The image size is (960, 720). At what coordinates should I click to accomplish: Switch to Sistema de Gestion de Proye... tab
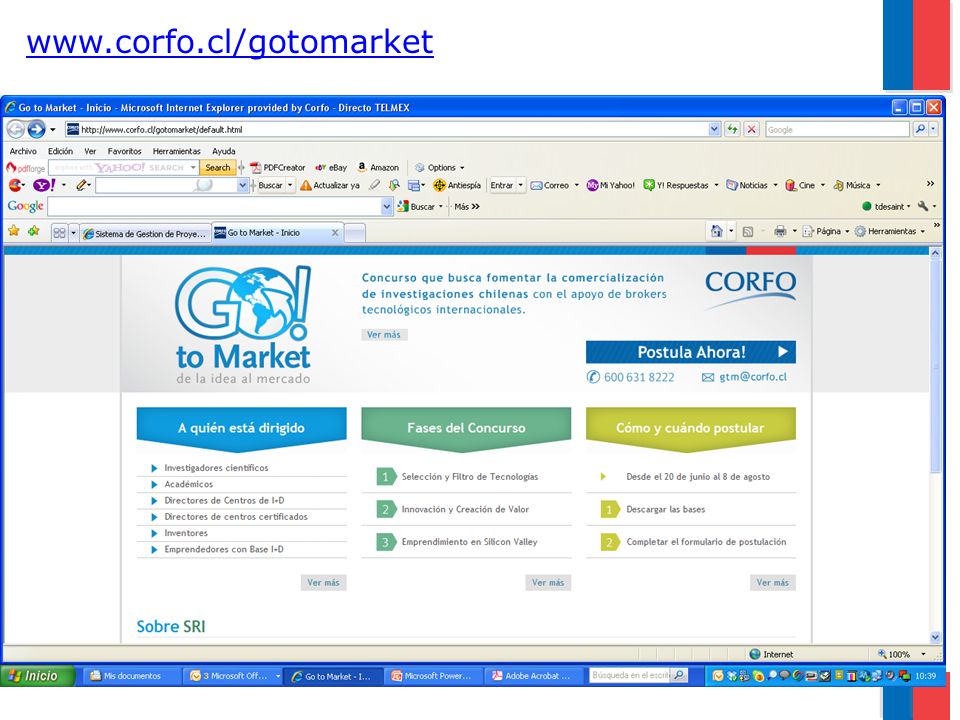146,233
